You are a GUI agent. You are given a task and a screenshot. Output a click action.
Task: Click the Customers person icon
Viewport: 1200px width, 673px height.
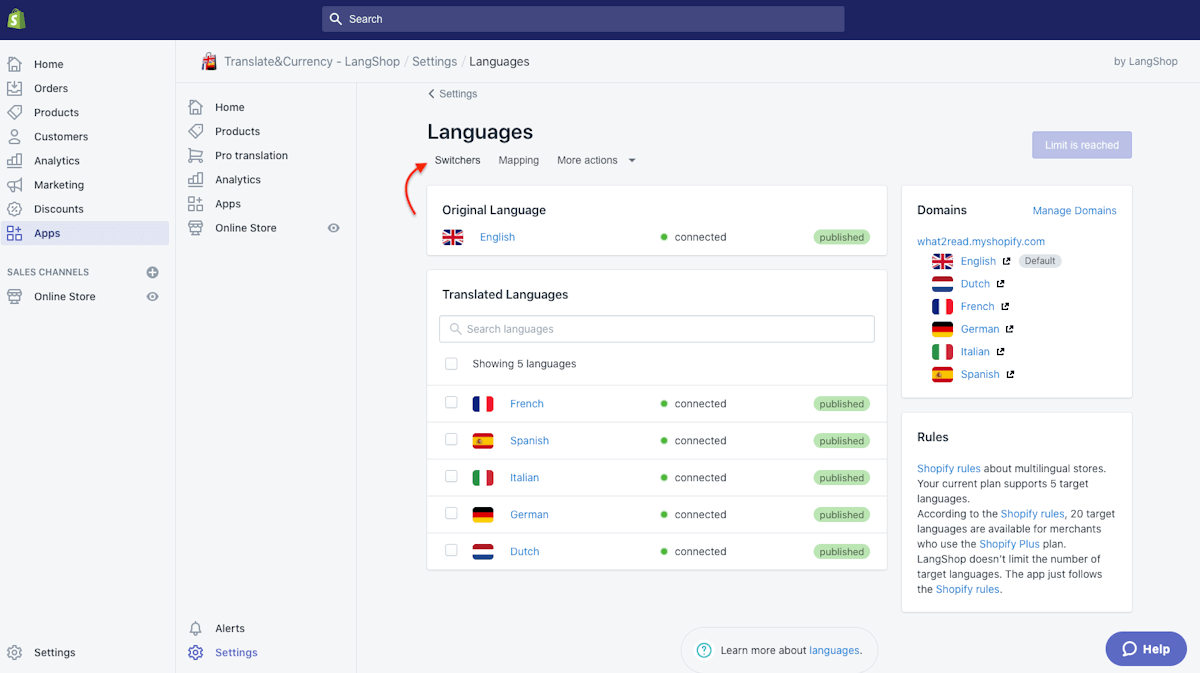(x=14, y=136)
